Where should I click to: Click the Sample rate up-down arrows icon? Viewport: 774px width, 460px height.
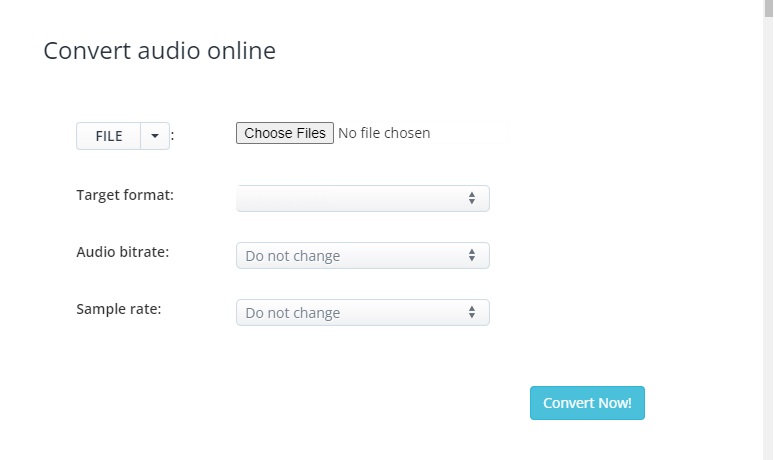(471, 313)
